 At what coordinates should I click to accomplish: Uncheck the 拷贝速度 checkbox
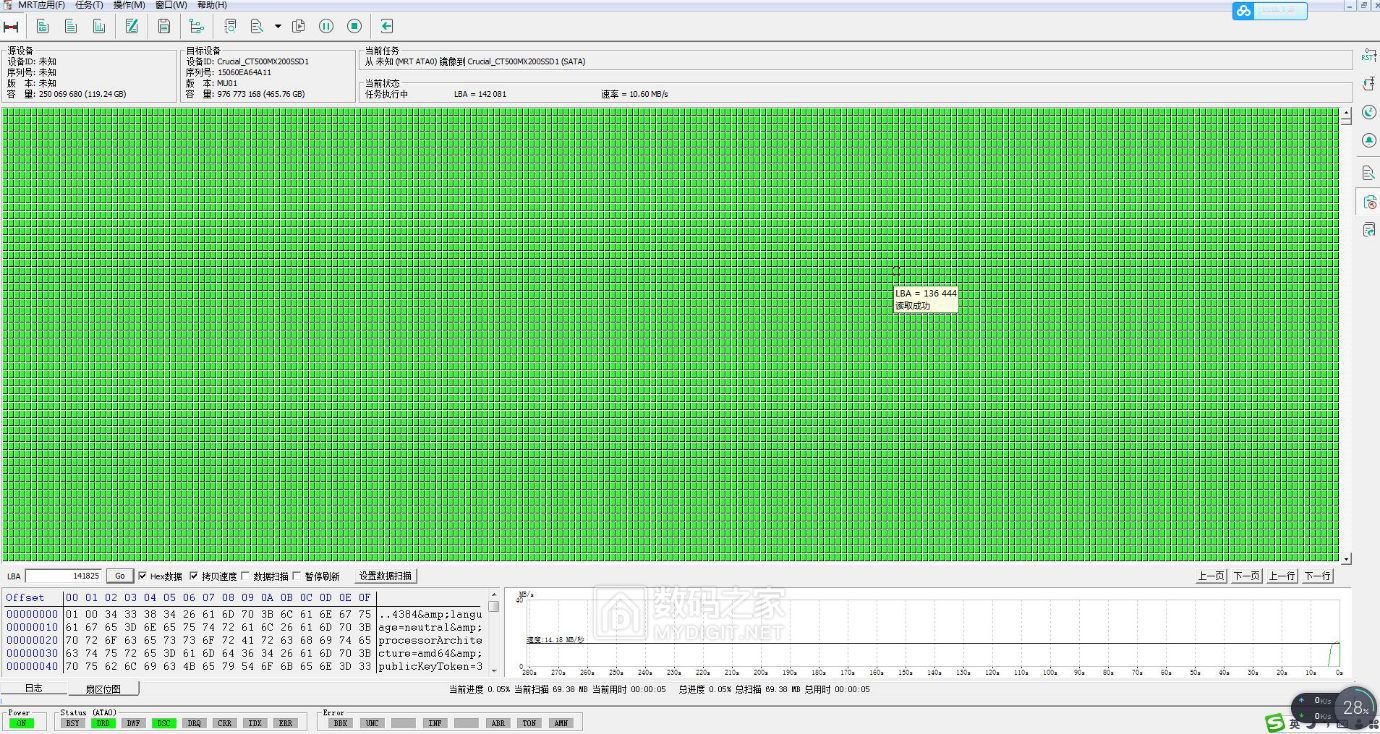pyautogui.click(x=194, y=576)
